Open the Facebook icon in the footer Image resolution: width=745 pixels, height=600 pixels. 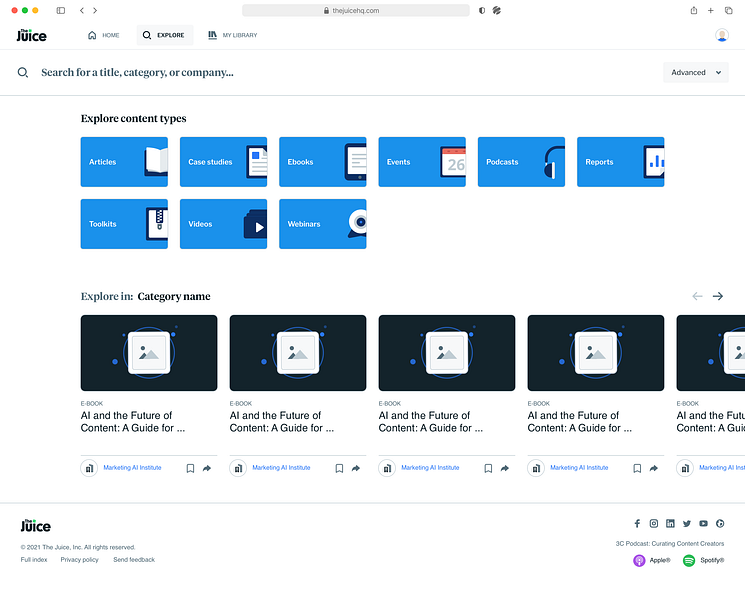pyautogui.click(x=637, y=524)
